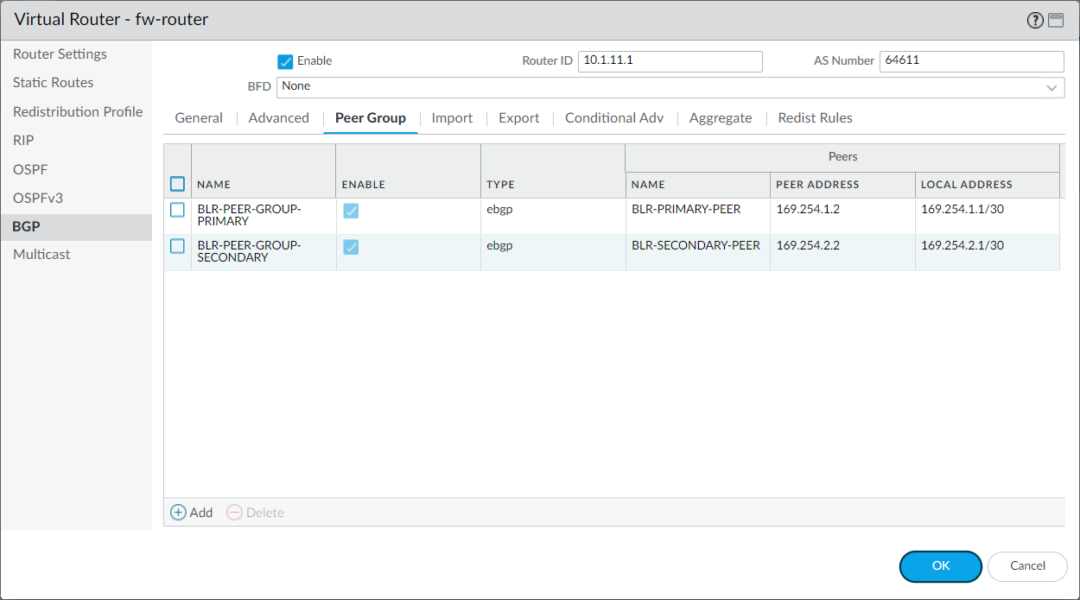Open the help question mark icon
Image resolution: width=1080 pixels, height=600 pixels.
[x=1035, y=19]
